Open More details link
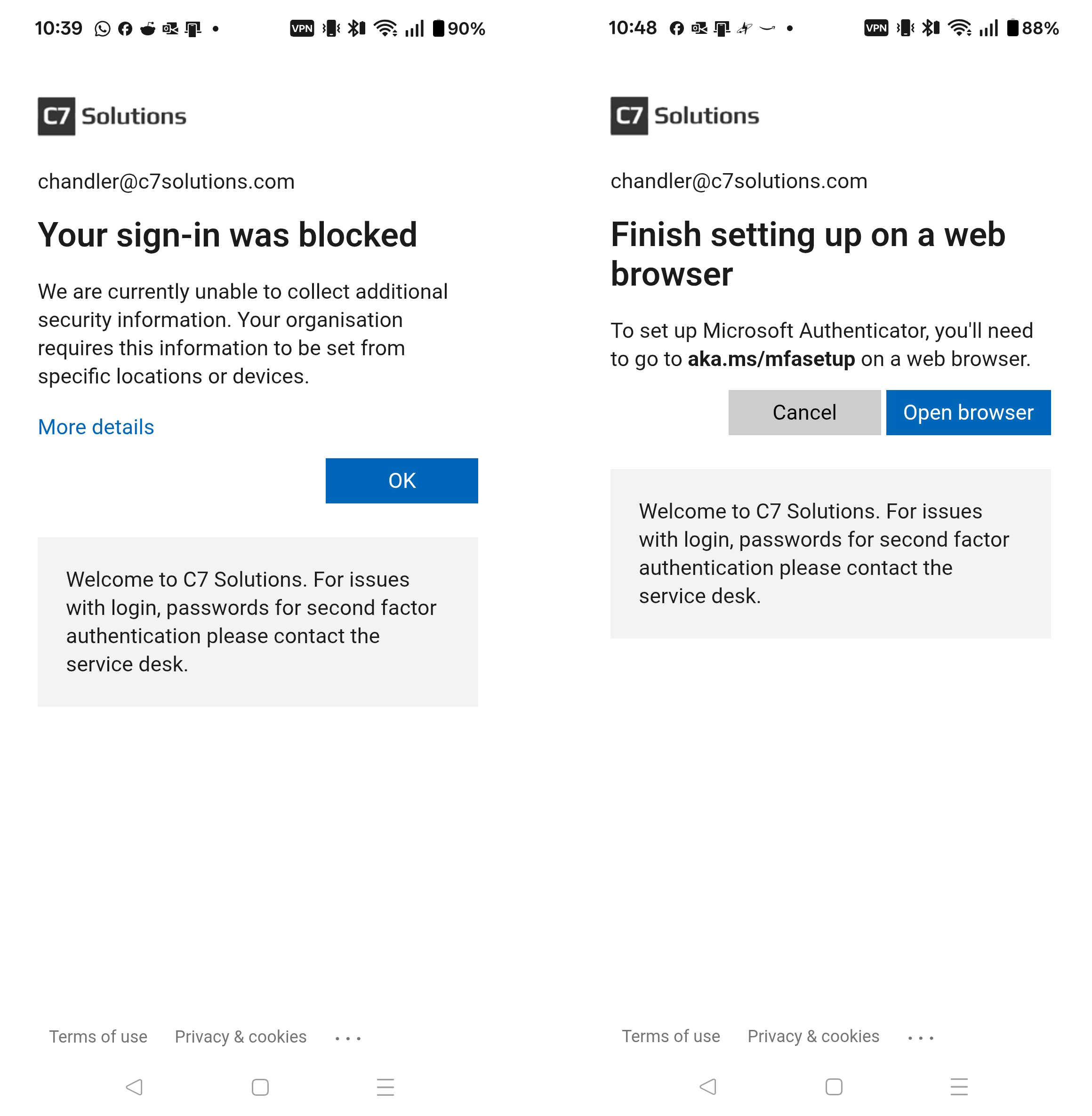1092x1116 pixels. pyautogui.click(x=96, y=427)
